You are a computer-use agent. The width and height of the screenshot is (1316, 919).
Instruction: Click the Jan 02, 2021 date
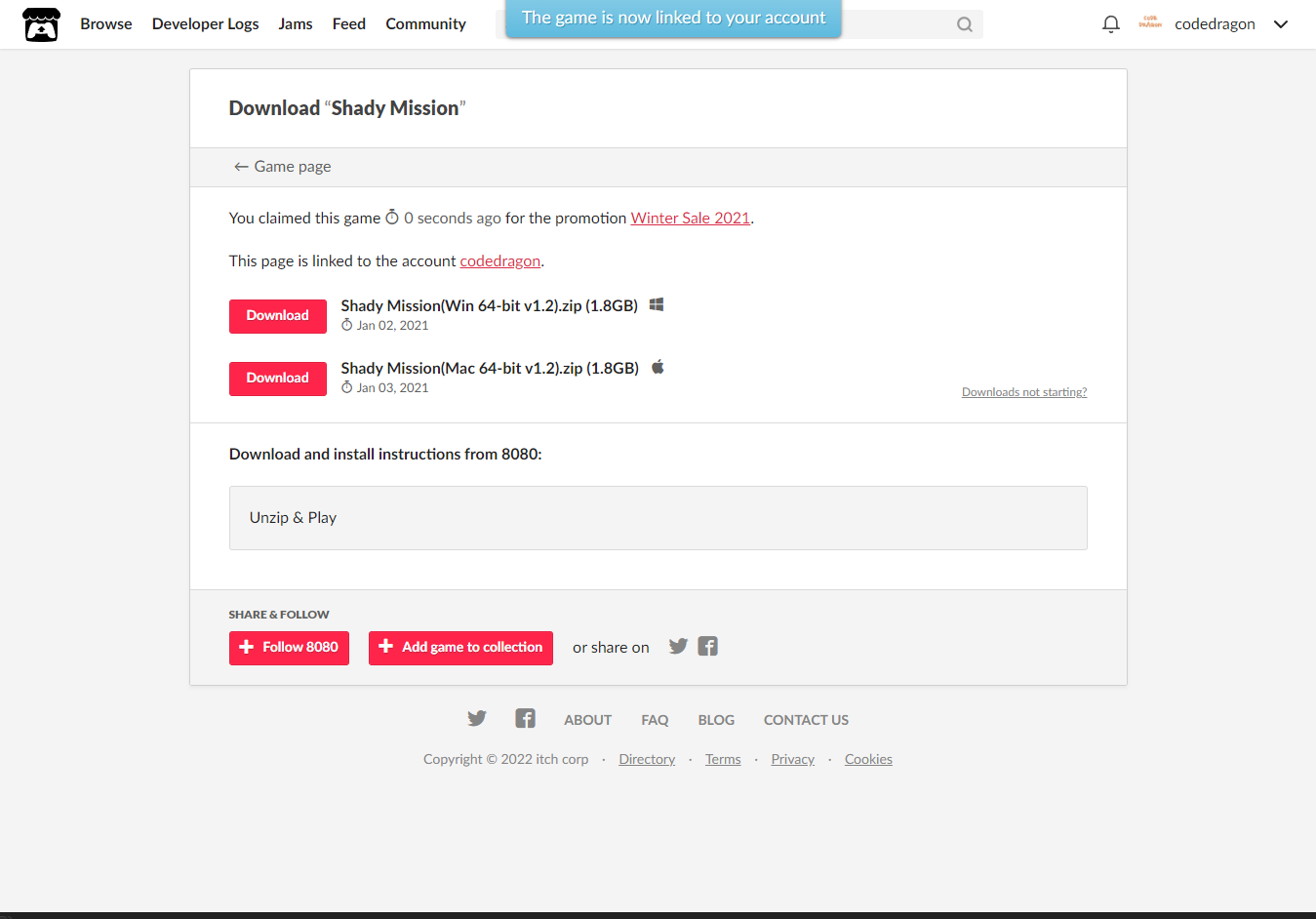(392, 326)
